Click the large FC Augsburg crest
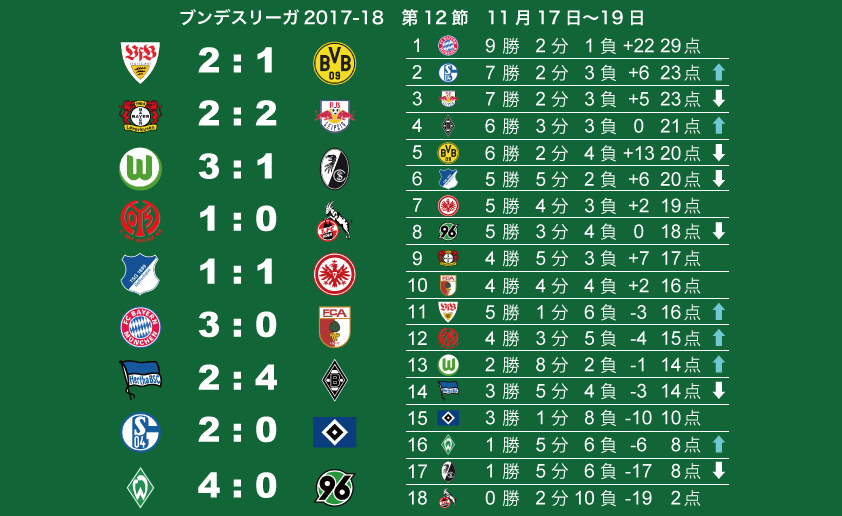The height and width of the screenshot is (516, 842). click(335, 327)
